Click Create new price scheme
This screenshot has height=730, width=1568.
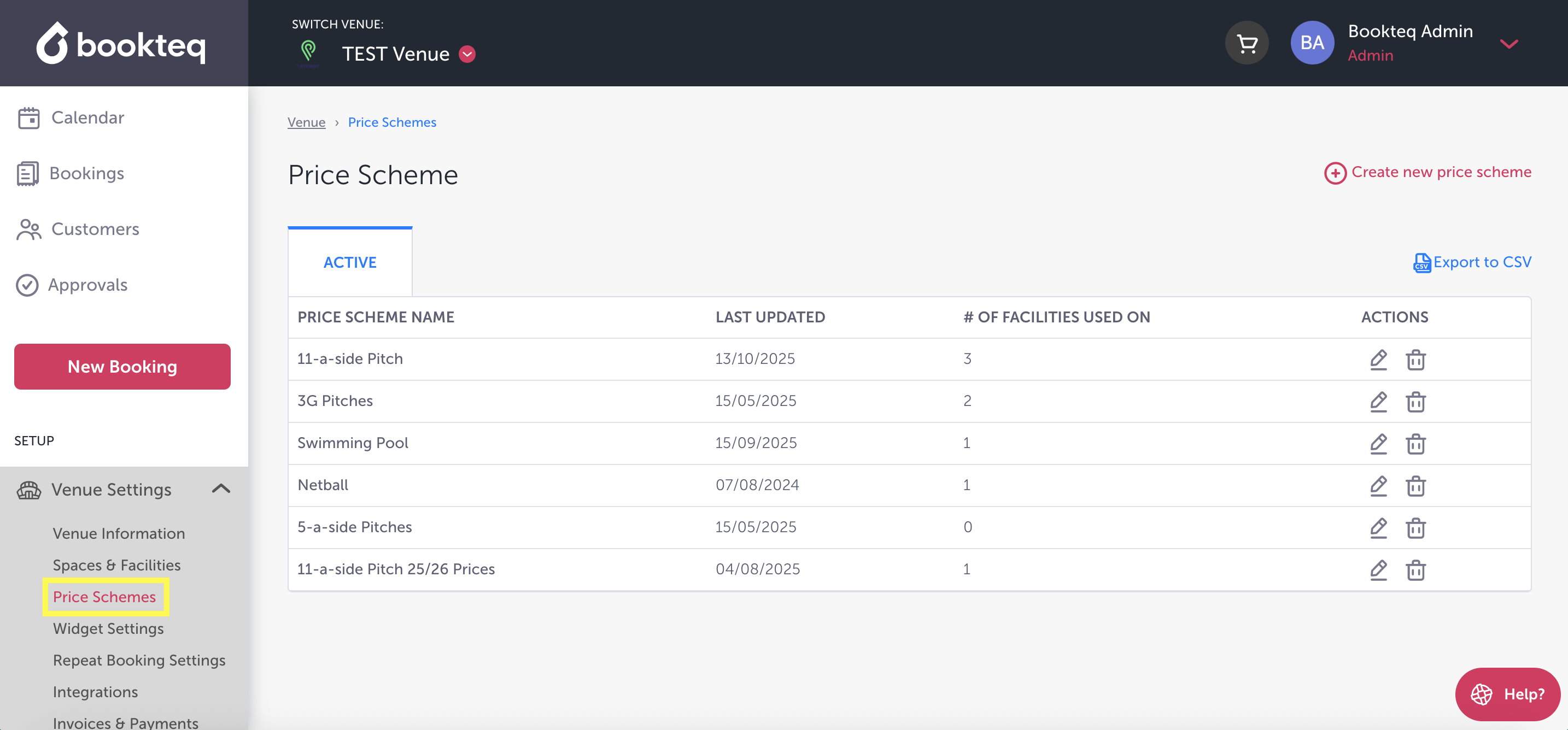(1428, 172)
